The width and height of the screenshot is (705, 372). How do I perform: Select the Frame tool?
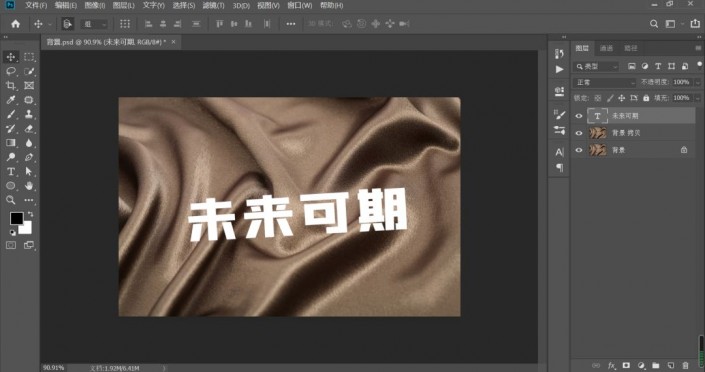29,85
